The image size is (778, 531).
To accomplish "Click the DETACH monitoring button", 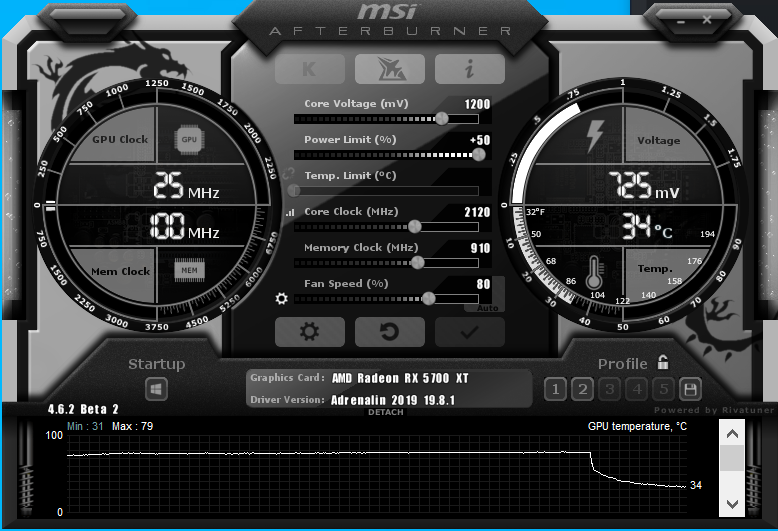I will pos(386,412).
